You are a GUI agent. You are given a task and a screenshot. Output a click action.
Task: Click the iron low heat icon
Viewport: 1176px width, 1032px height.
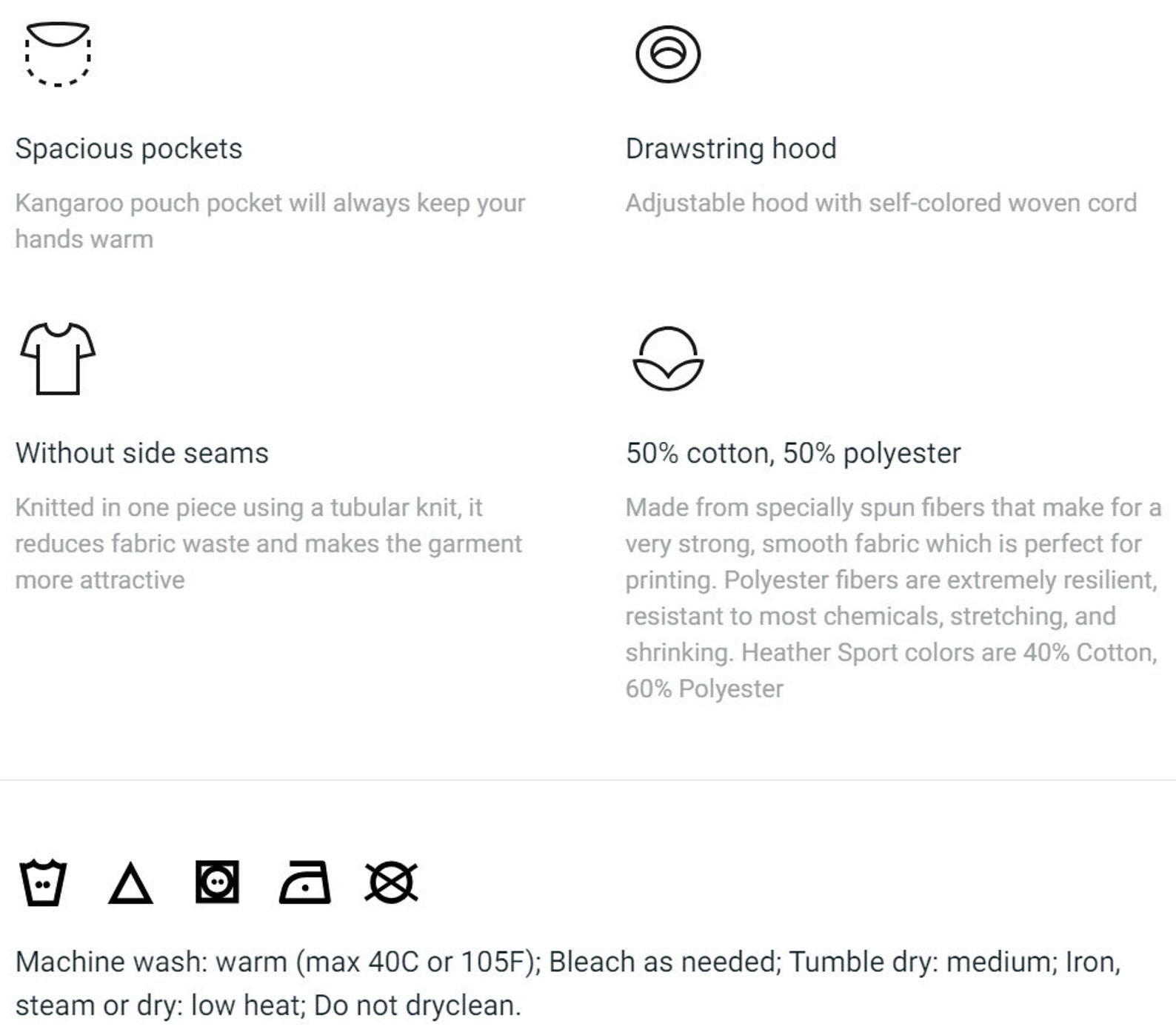point(304,882)
